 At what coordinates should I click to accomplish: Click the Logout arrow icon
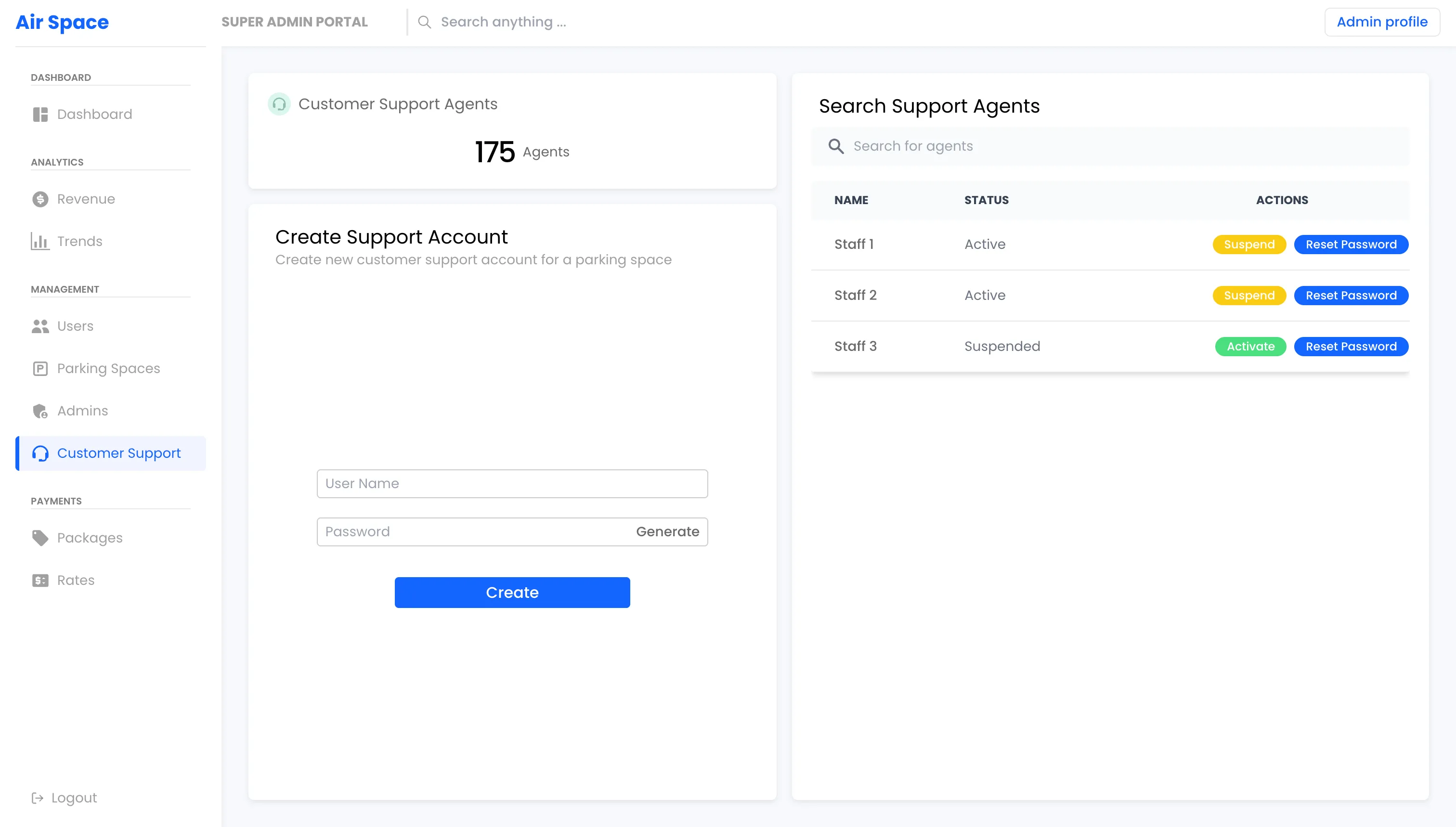coord(38,798)
